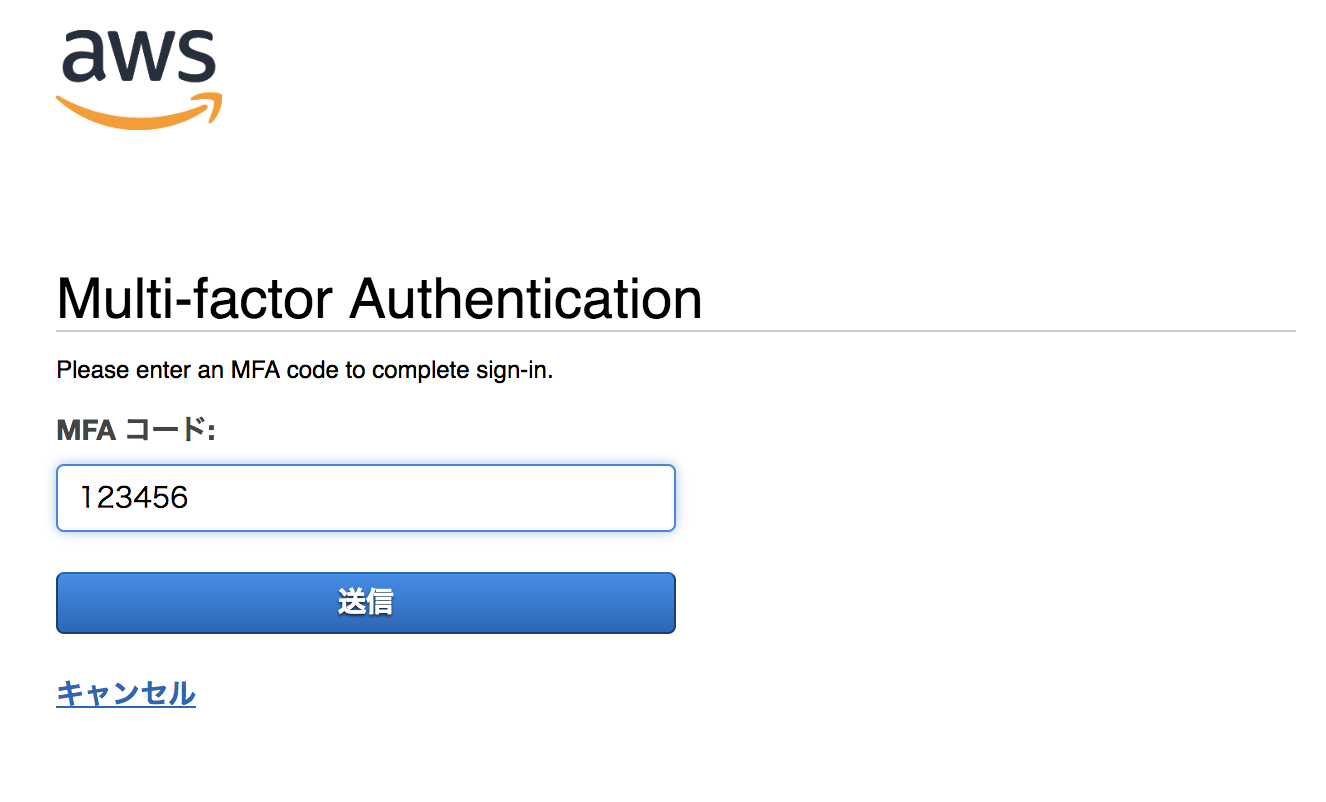Click the Multi-factor Authentication heading
This screenshot has width=1326, height=802.
point(378,298)
